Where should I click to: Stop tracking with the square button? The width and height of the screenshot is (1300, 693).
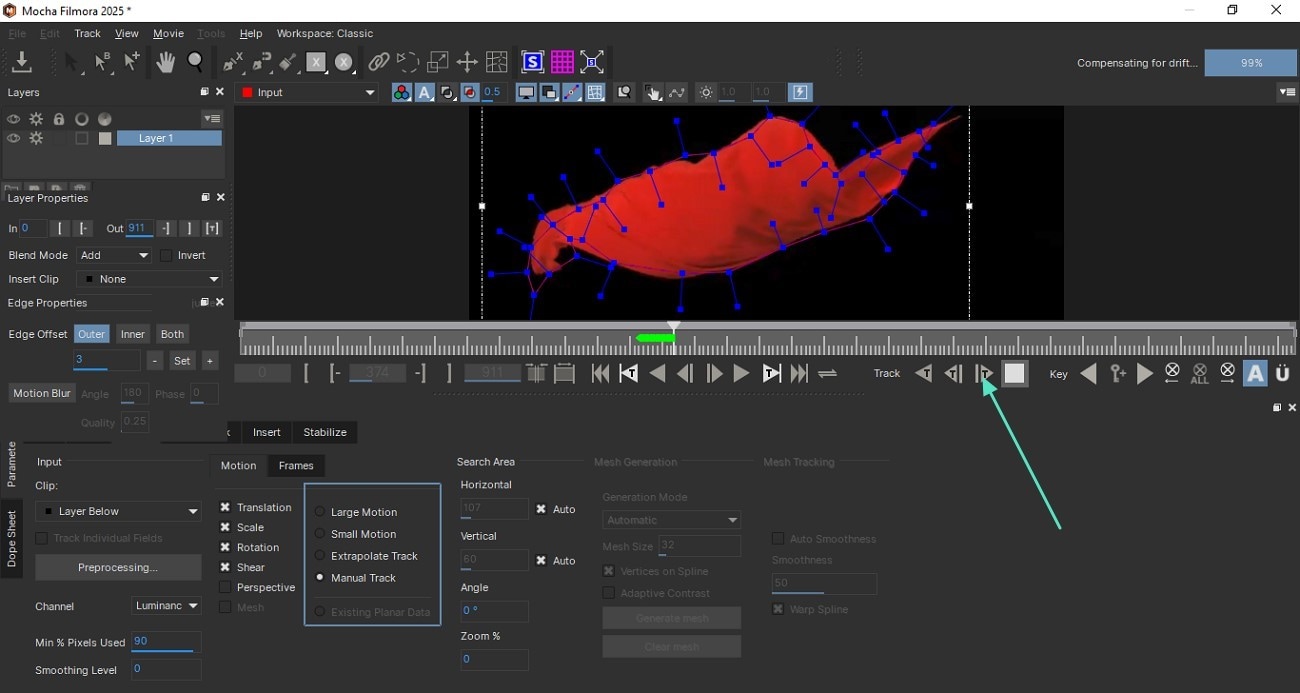[x=1015, y=374]
